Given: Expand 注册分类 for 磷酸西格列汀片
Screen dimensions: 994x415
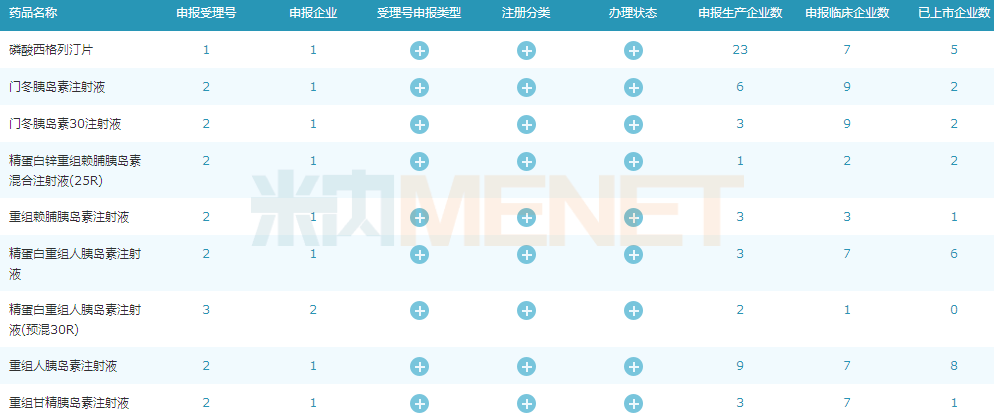Looking at the screenshot, I should coord(526,50).
